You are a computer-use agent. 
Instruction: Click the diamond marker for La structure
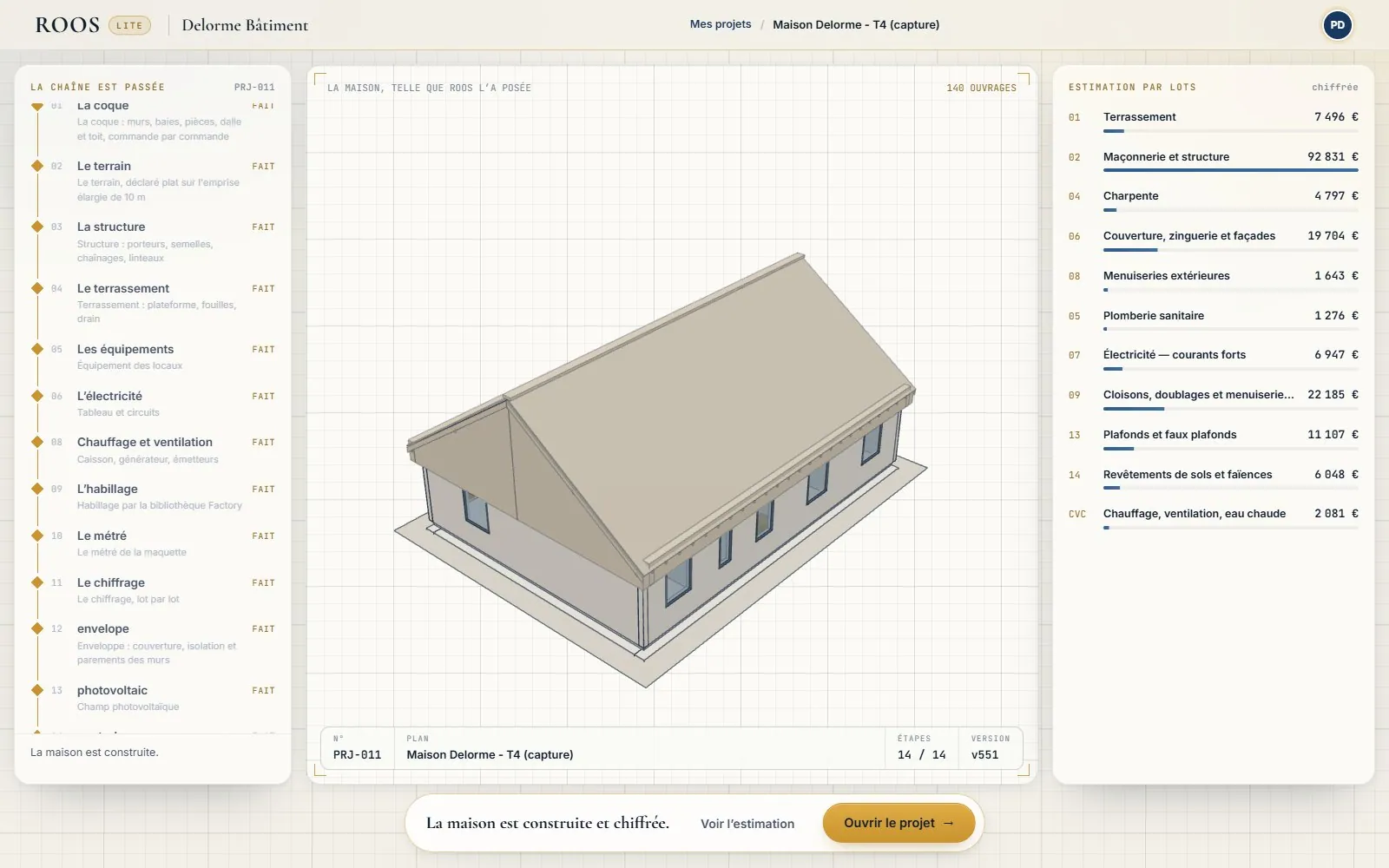(x=37, y=226)
